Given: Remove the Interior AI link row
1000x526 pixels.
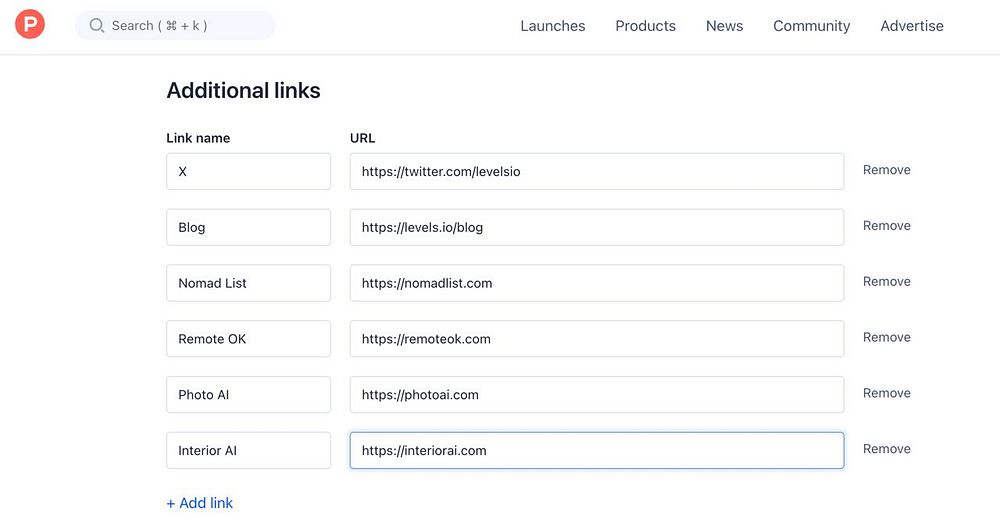Looking at the screenshot, I should [x=886, y=450].
